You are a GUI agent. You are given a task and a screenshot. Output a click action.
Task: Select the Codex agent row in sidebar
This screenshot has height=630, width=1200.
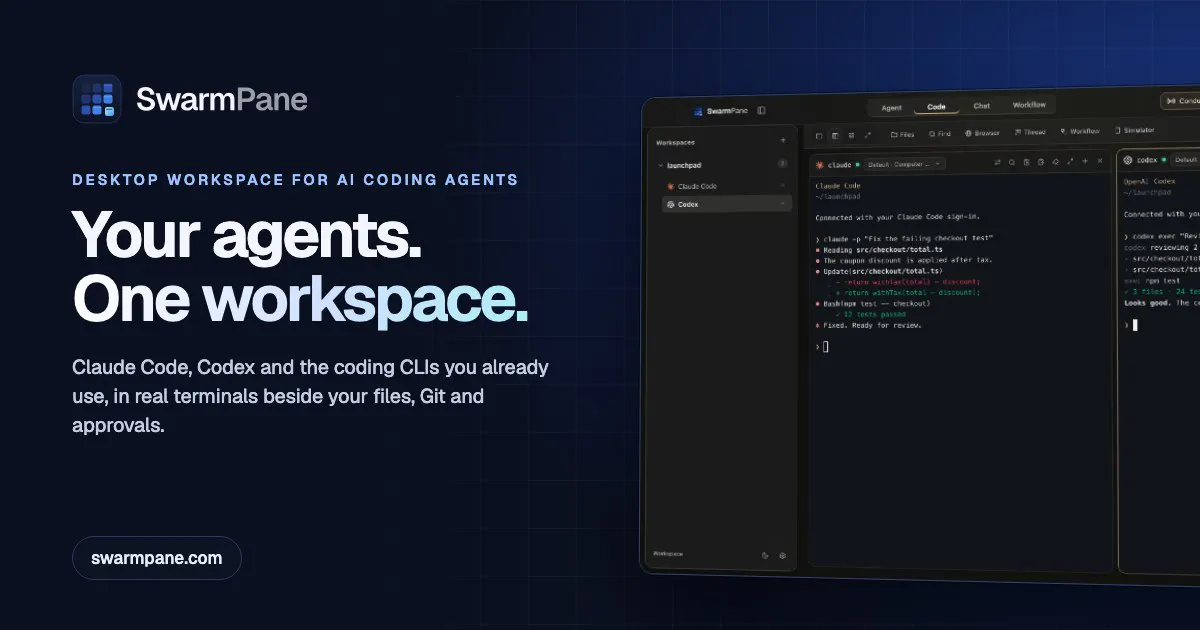pos(727,204)
